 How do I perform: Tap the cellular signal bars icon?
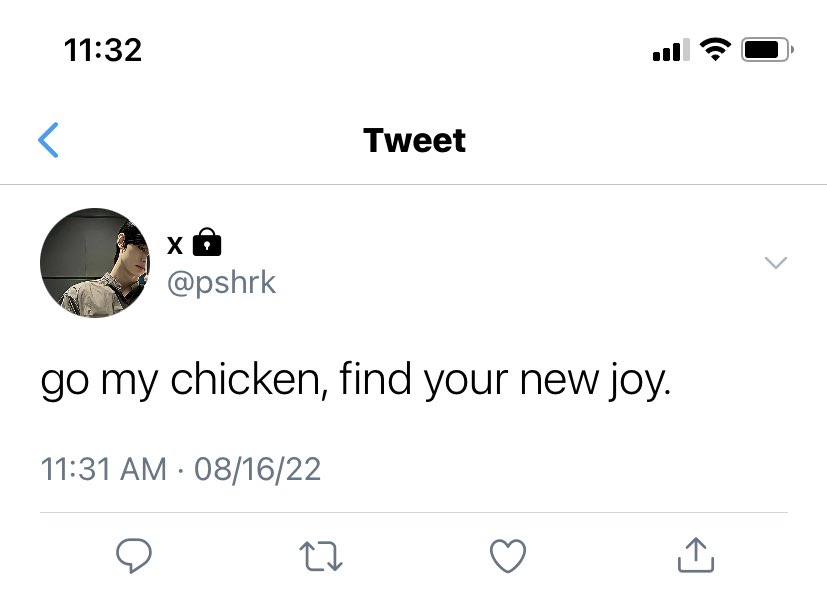tap(671, 50)
